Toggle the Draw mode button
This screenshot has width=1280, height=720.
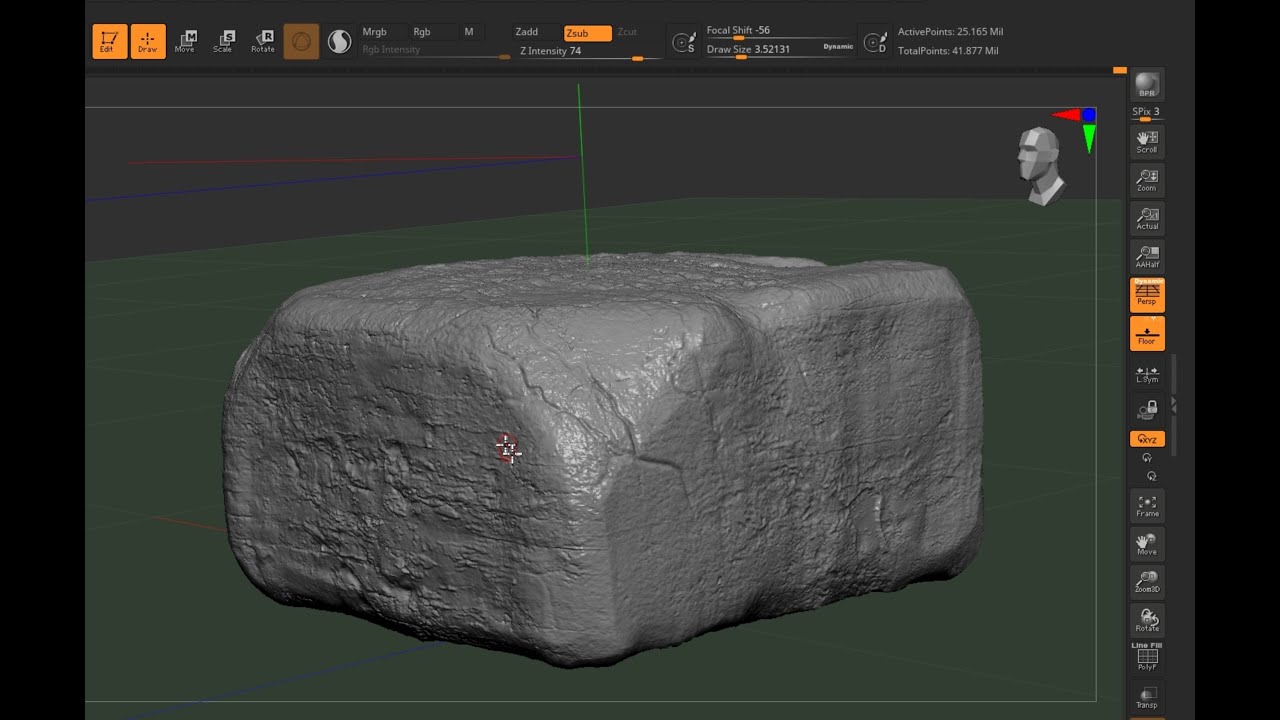point(147,41)
